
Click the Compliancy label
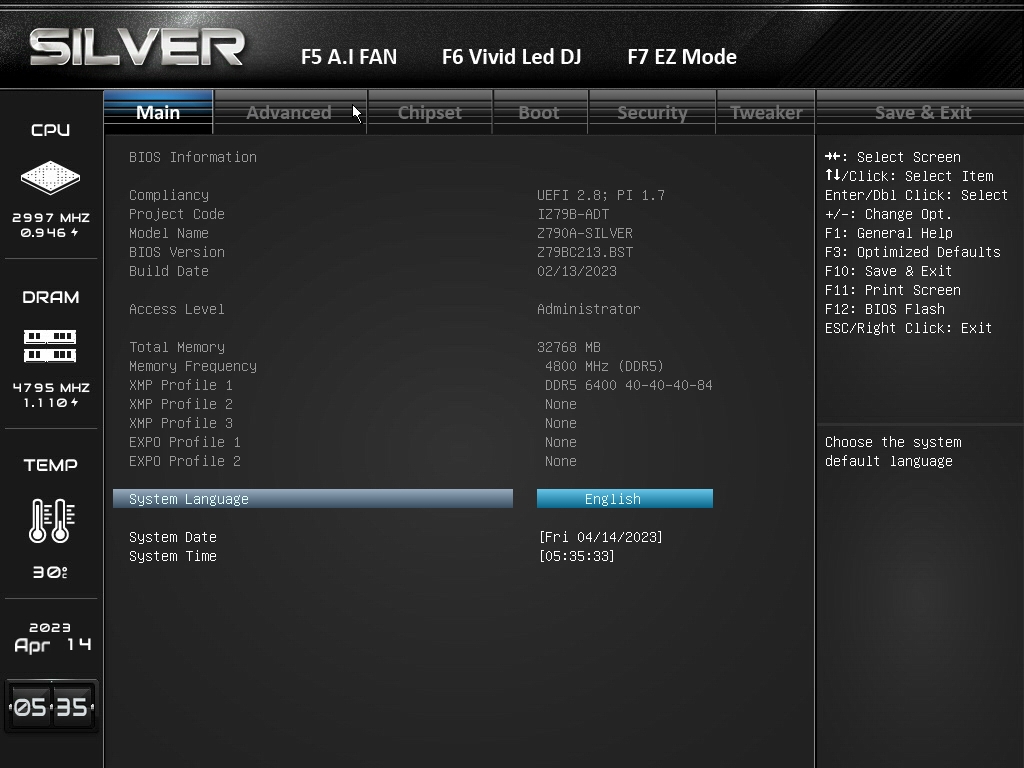[x=169, y=195]
